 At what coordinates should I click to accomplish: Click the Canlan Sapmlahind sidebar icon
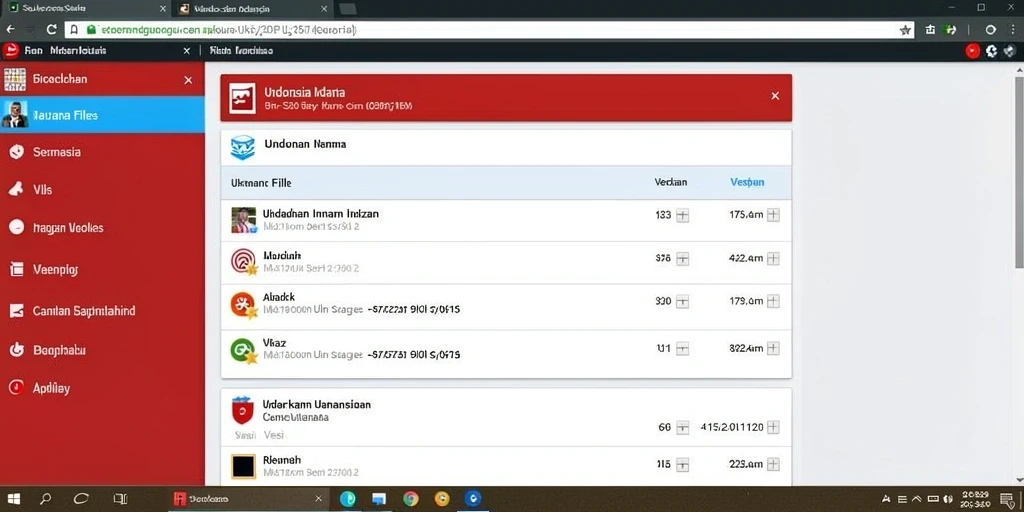16,311
